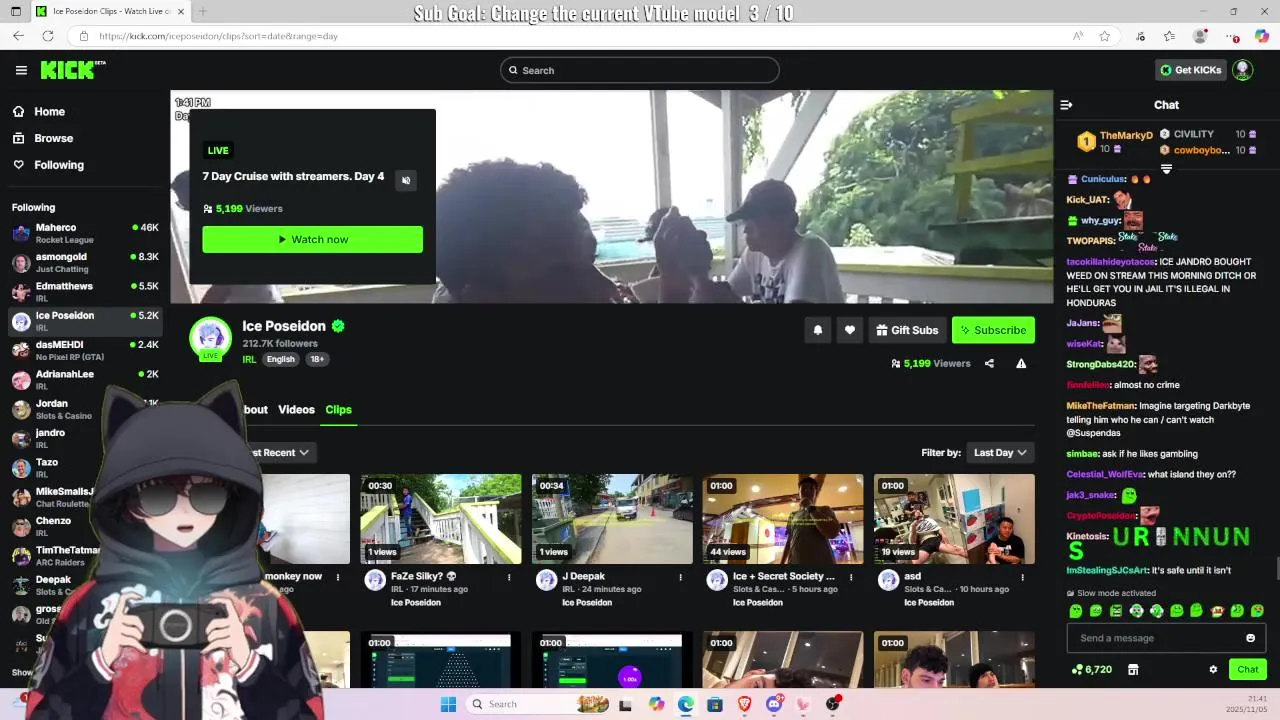Insert the monkey-face quick emote
Image resolution: width=1280 pixels, height=720 pixels.
pyautogui.click(x=1217, y=611)
